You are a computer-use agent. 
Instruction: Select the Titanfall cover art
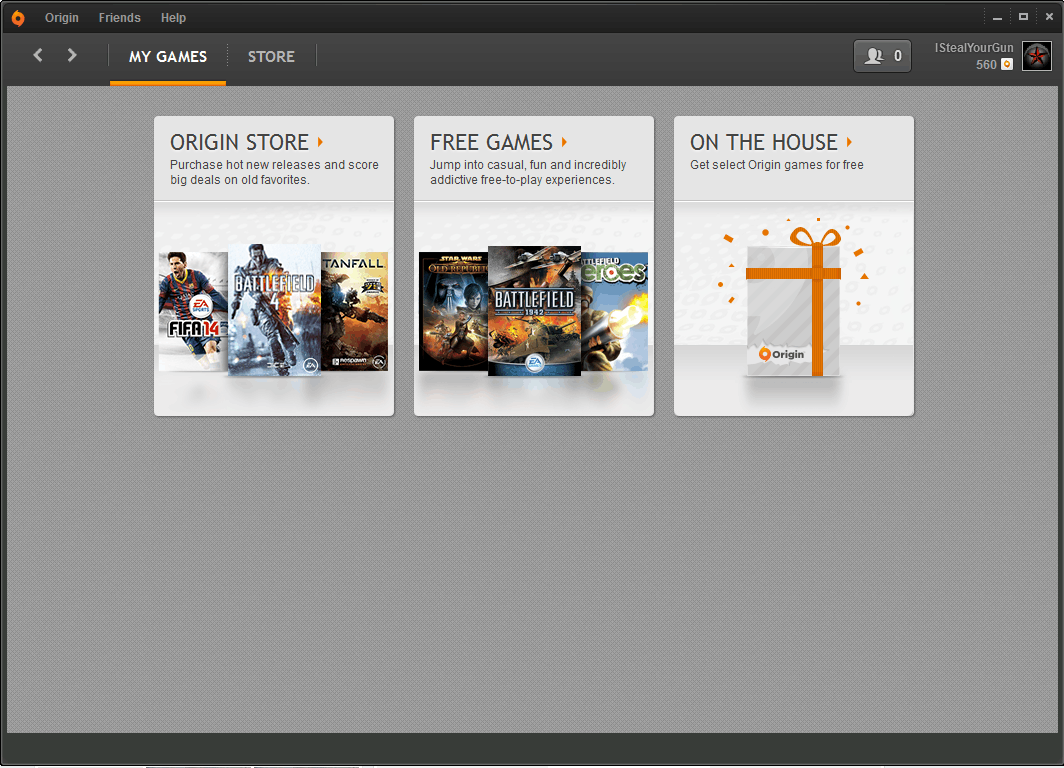(x=354, y=311)
